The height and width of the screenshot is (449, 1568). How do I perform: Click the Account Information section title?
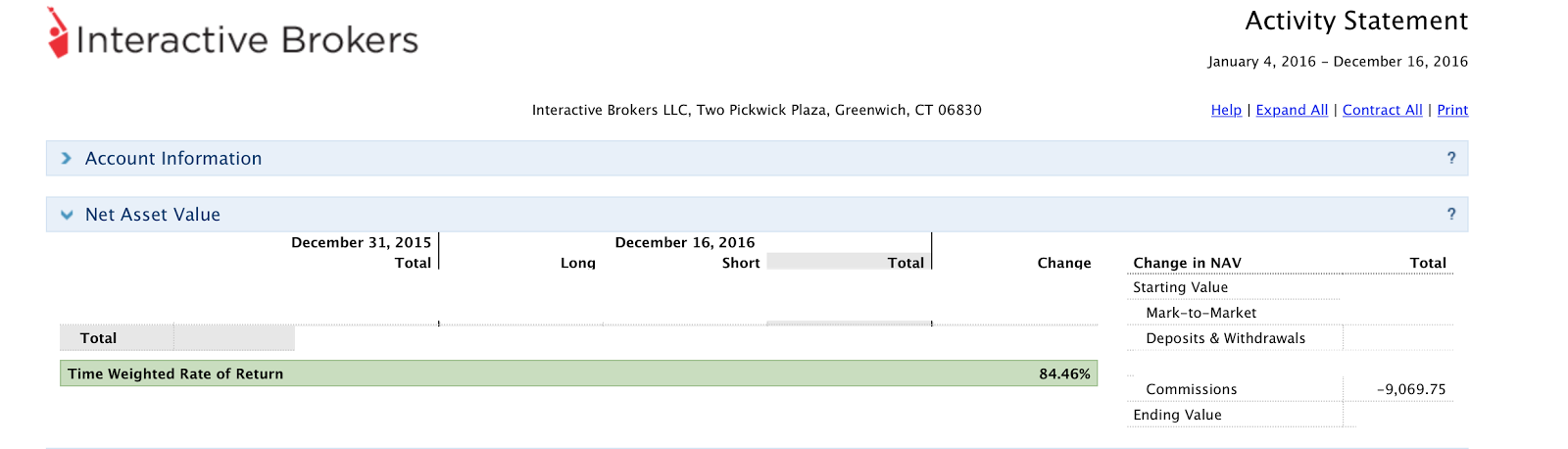point(173,159)
